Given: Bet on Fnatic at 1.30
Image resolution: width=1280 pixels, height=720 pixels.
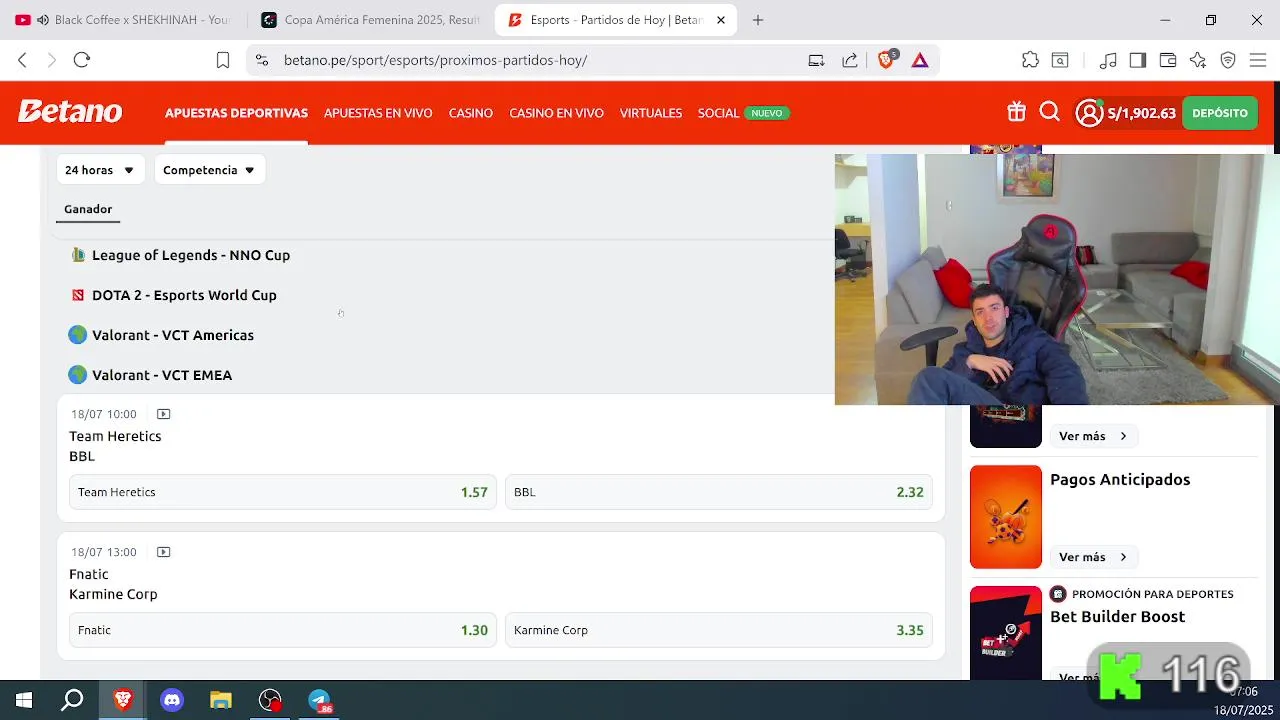Looking at the screenshot, I should pos(283,630).
